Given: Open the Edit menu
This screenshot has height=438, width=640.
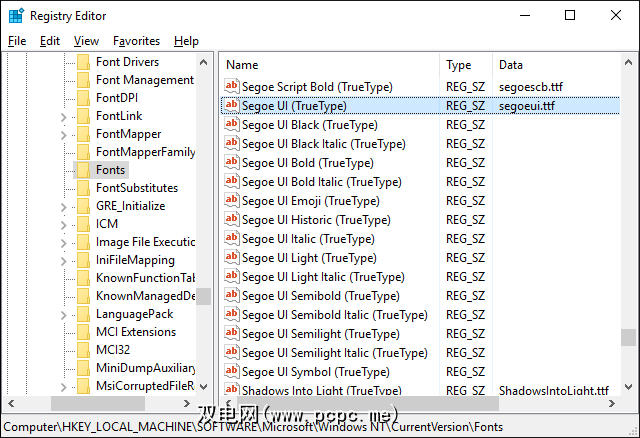Looking at the screenshot, I should click(x=50, y=41).
